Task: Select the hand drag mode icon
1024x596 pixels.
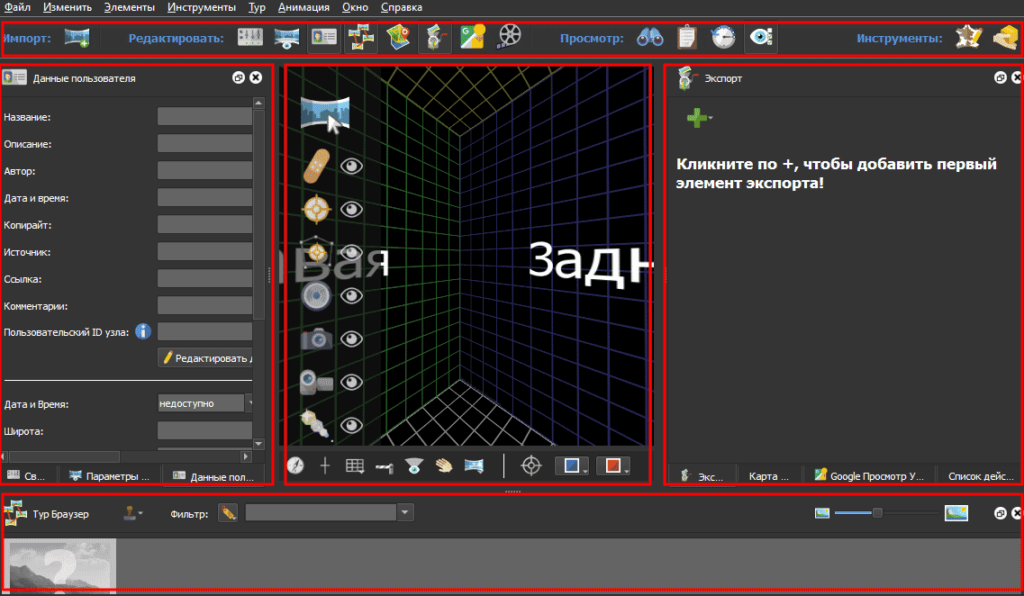Action: 443,465
